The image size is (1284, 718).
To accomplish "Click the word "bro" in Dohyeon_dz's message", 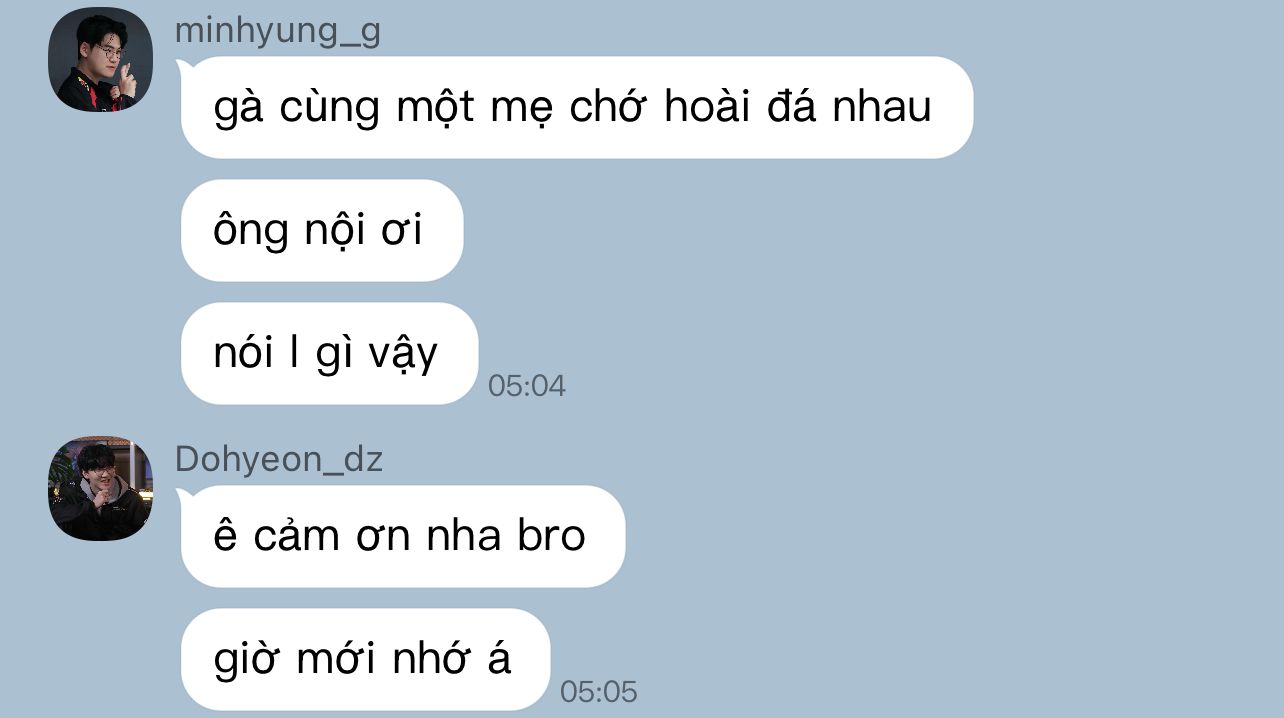I will [x=551, y=536].
